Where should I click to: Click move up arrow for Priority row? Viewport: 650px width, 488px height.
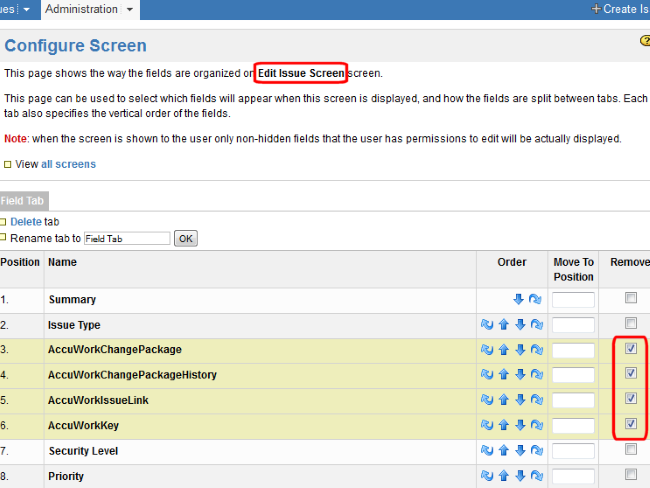pos(503,477)
